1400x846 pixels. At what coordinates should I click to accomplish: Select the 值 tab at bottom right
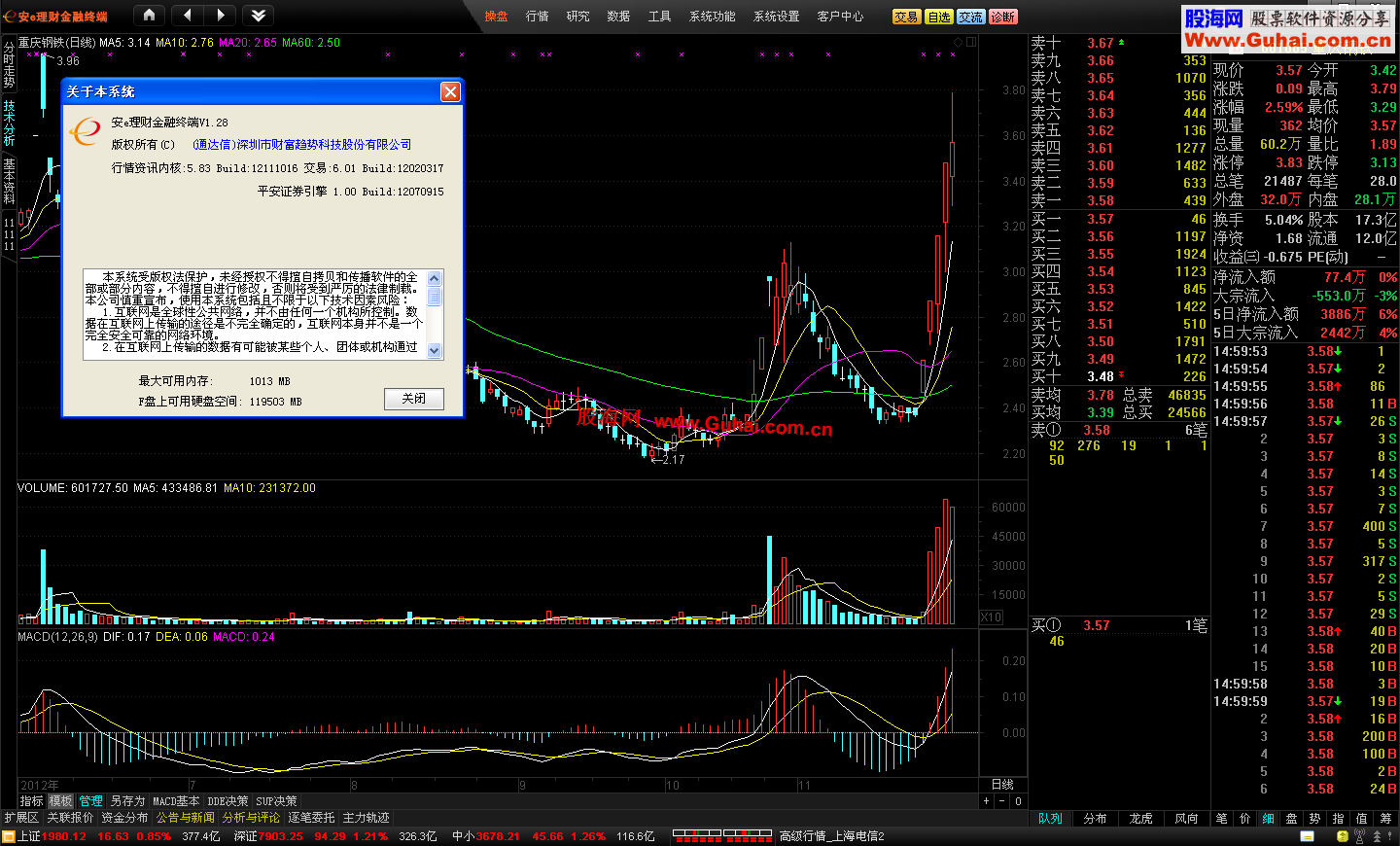pyautogui.click(x=1362, y=819)
